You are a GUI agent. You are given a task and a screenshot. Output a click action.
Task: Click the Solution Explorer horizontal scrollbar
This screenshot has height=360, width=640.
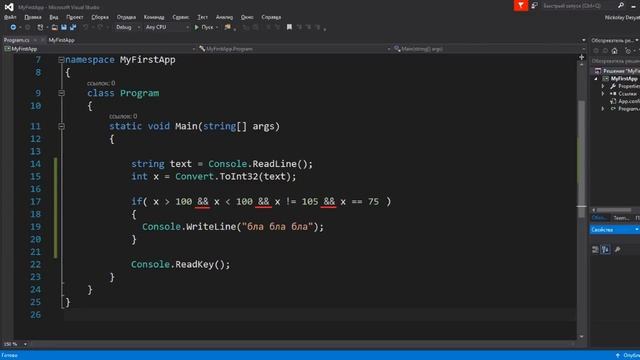coord(614,210)
